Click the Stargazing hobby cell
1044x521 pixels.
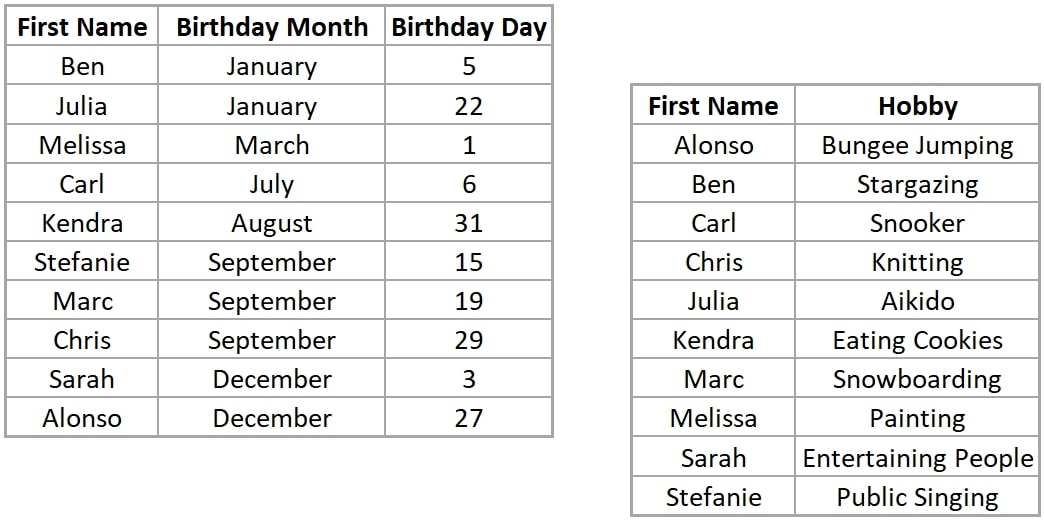[917, 184]
